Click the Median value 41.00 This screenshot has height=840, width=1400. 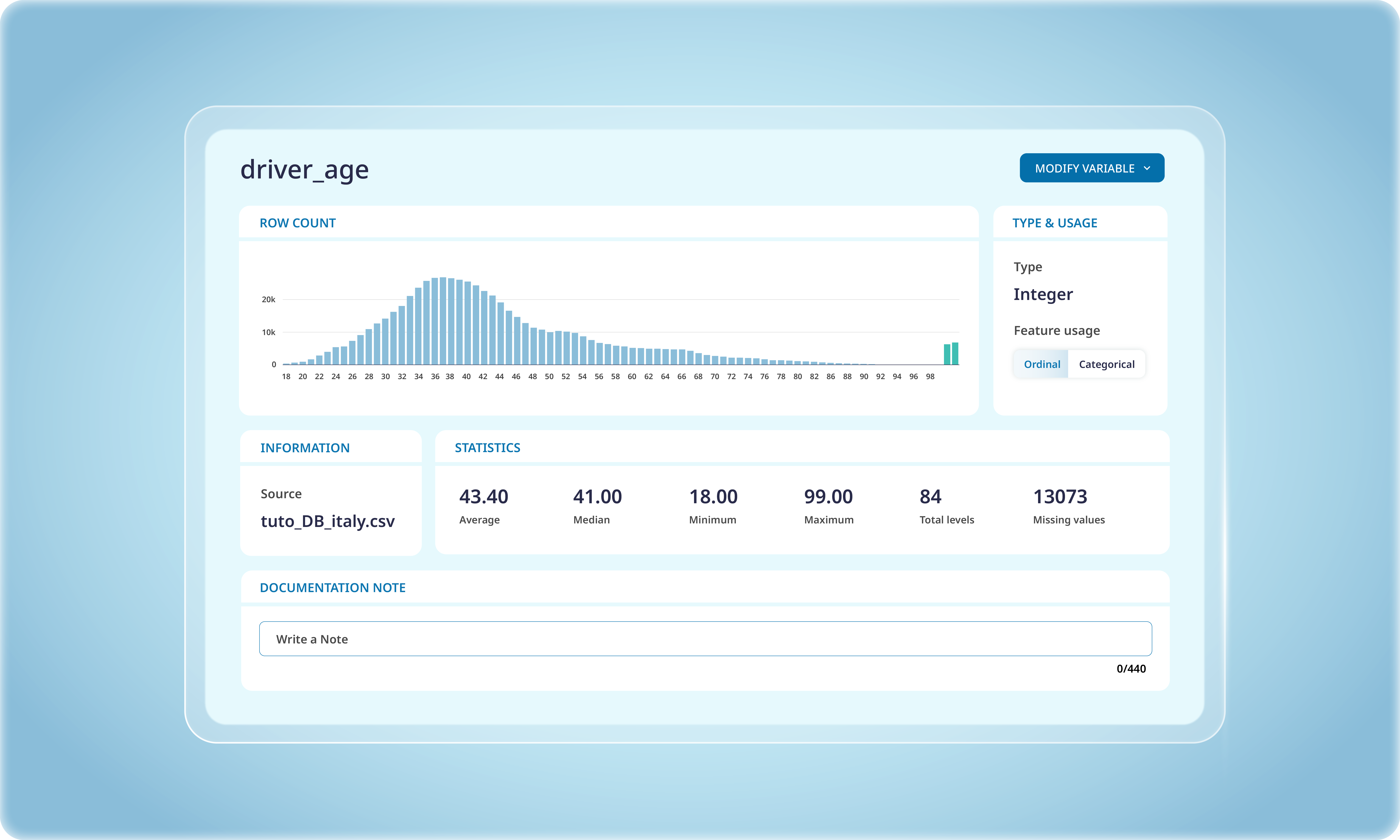[x=598, y=496]
